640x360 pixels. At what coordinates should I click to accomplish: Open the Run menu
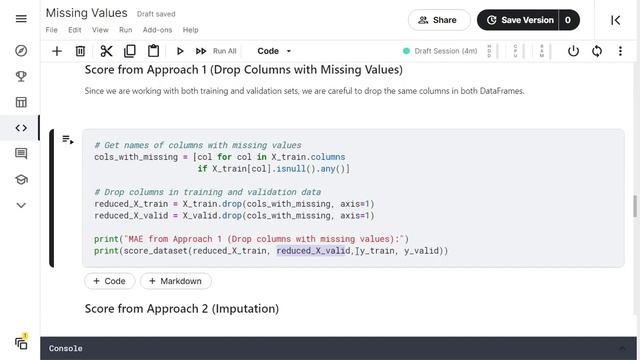tap(126, 30)
